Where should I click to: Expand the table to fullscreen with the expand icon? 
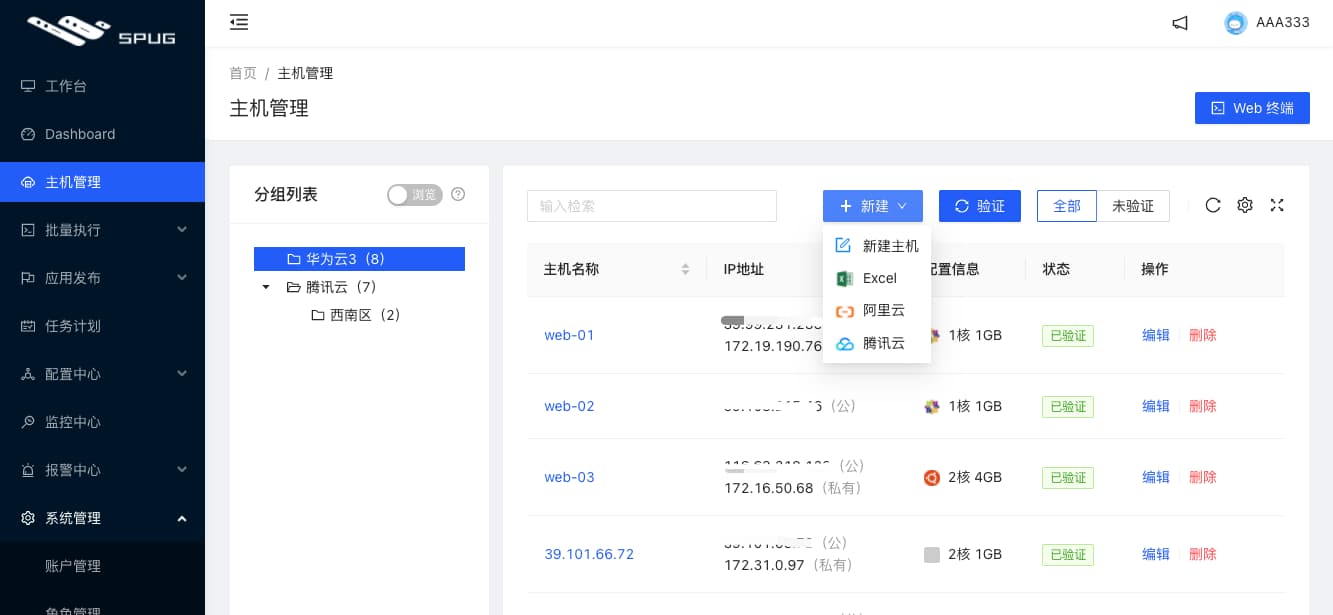[1277, 205]
